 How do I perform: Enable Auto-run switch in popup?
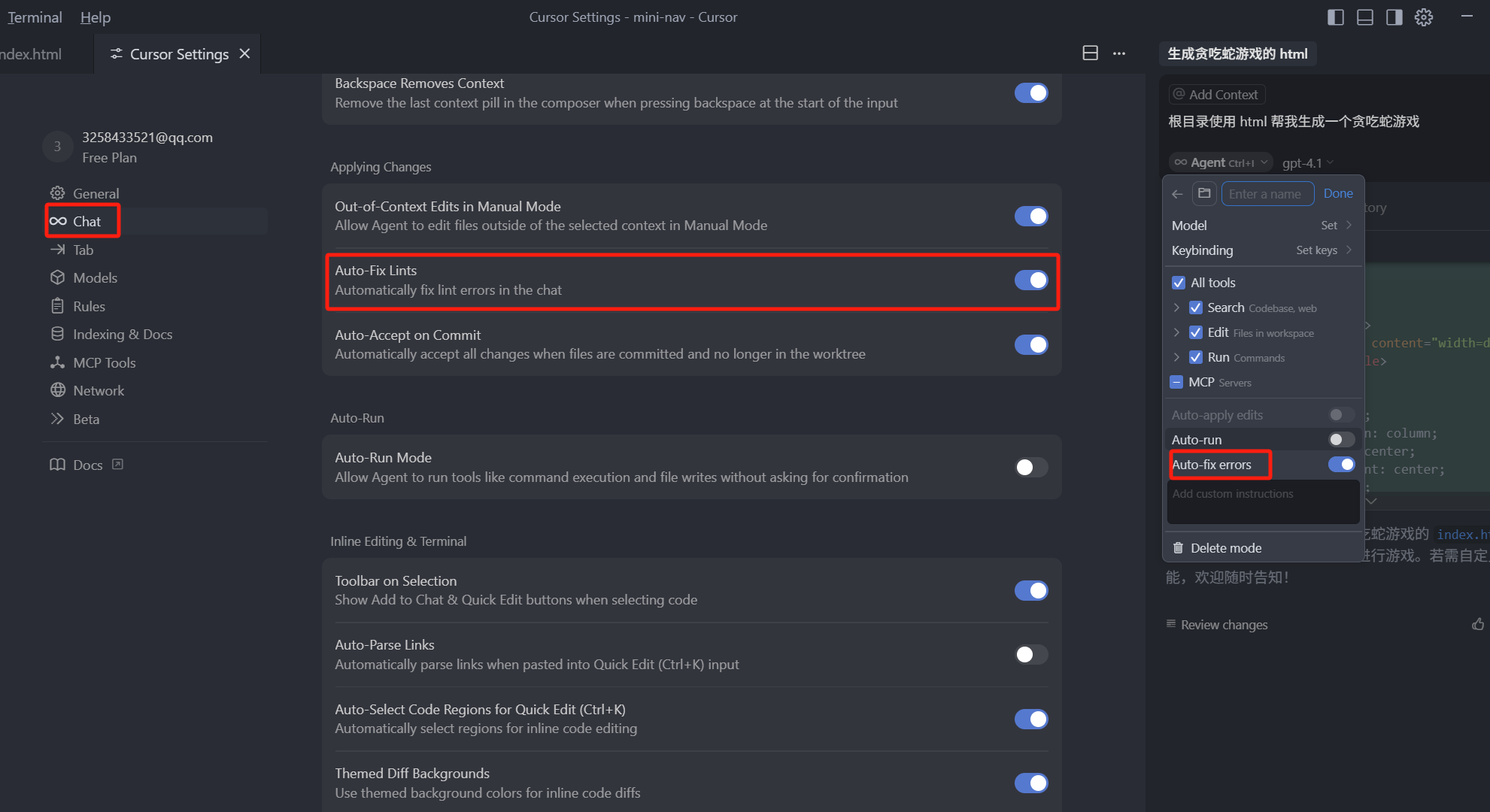[1341, 439]
